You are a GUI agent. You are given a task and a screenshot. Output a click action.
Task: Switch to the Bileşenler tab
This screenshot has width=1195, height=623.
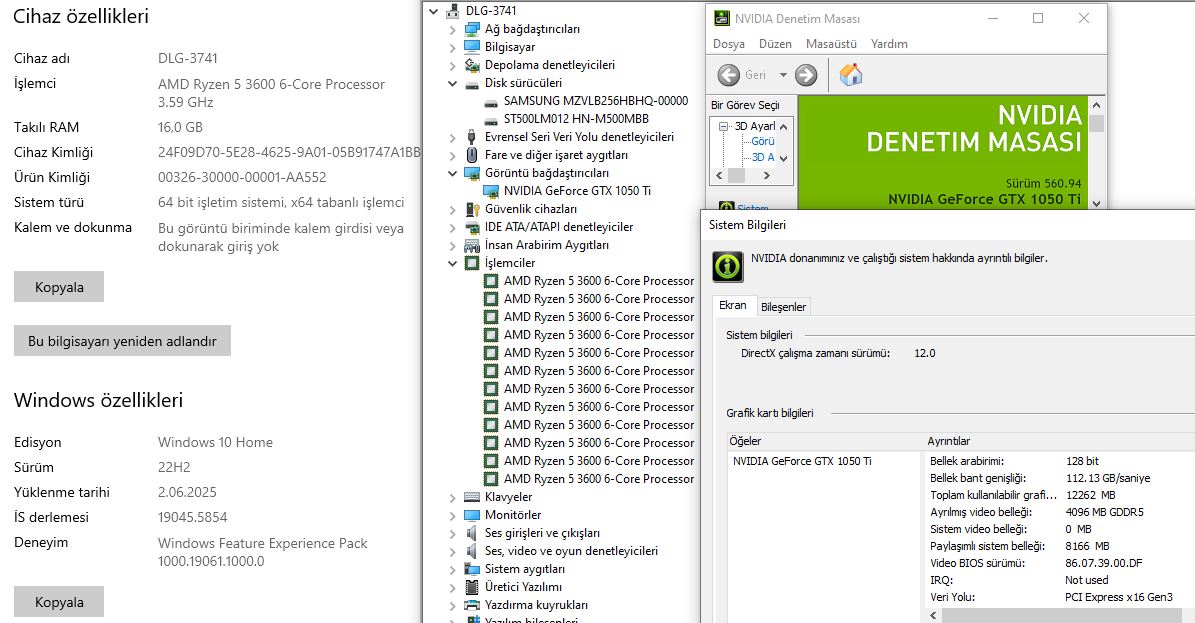783,307
